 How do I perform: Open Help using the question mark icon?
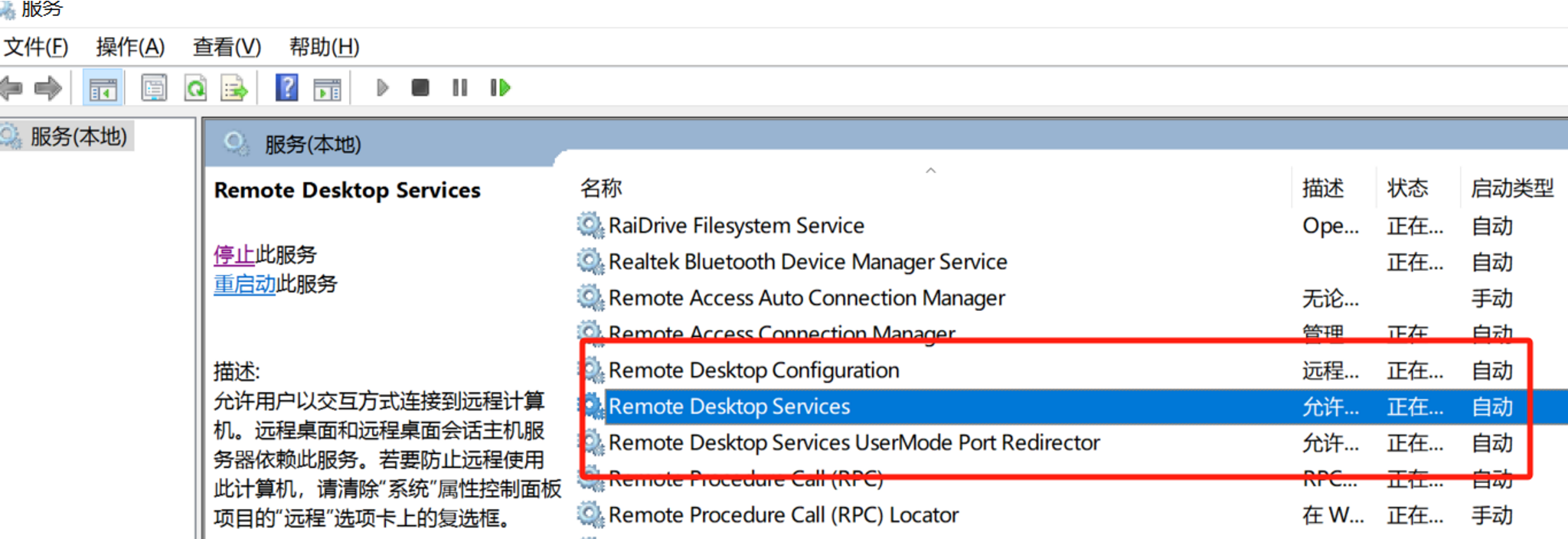point(286,88)
